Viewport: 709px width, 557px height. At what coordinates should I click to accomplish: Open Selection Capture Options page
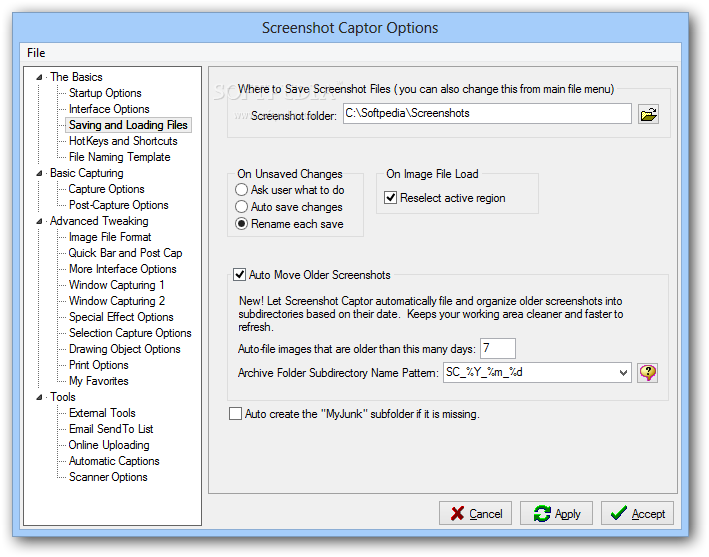(x=130, y=333)
